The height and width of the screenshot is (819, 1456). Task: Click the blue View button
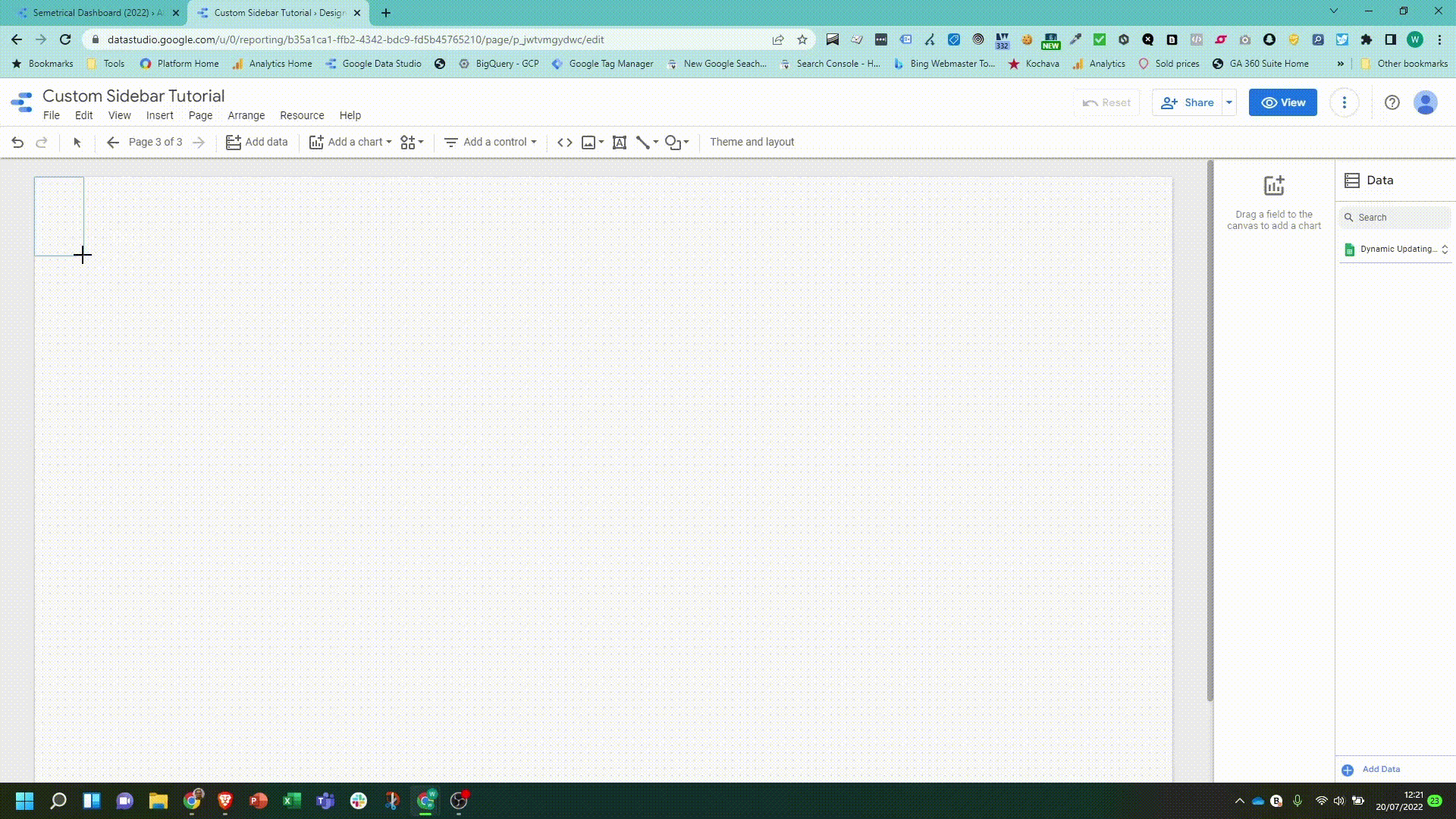tap(1283, 102)
